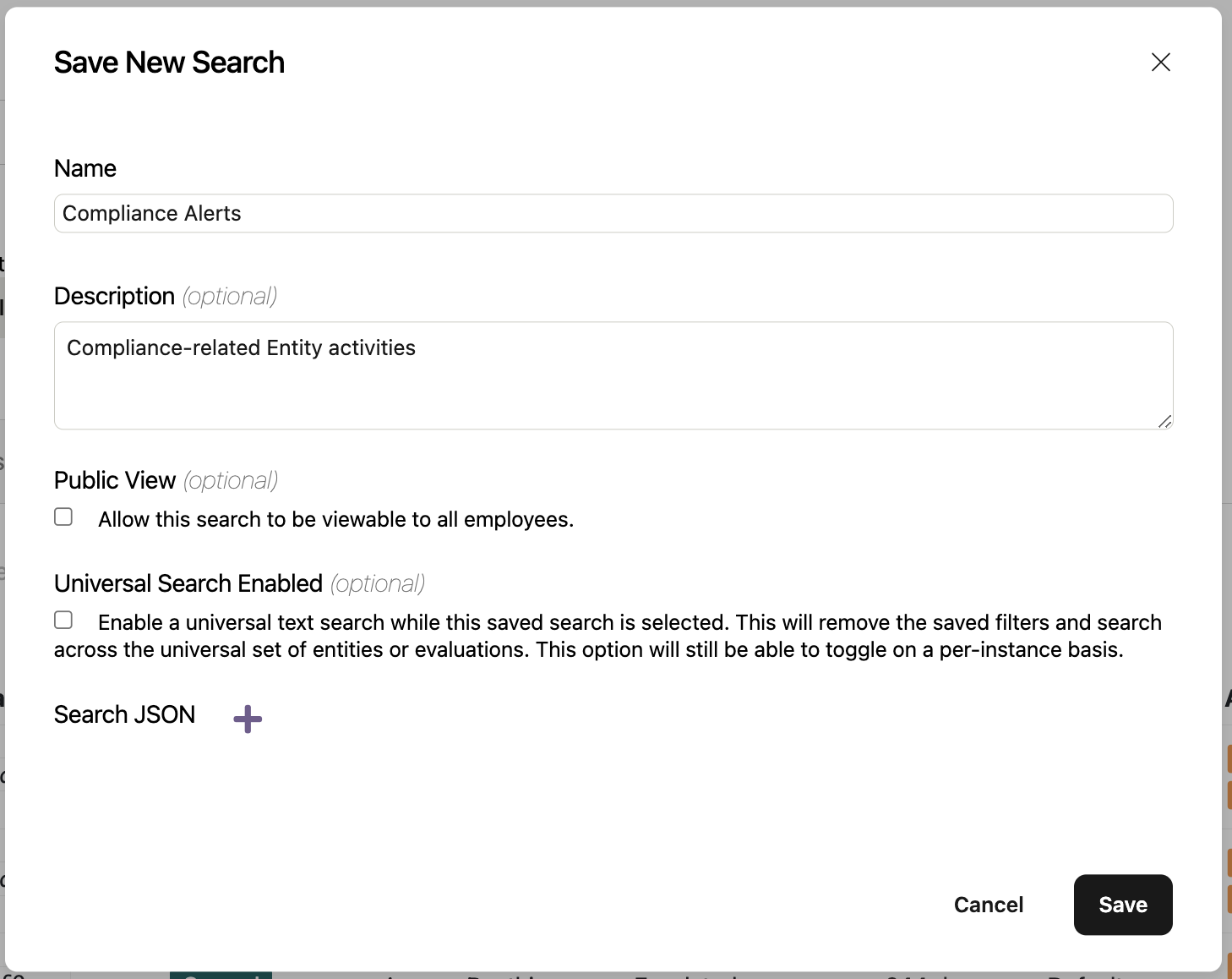Screen dimensions: 1232x979
Task: Expand Search JSON with the plus icon
Action: [x=248, y=719]
